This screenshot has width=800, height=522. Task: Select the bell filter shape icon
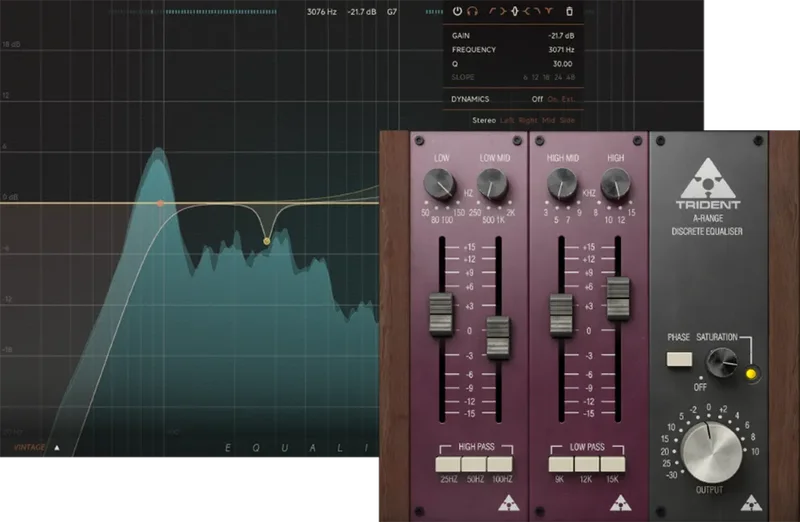pos(515,11)
